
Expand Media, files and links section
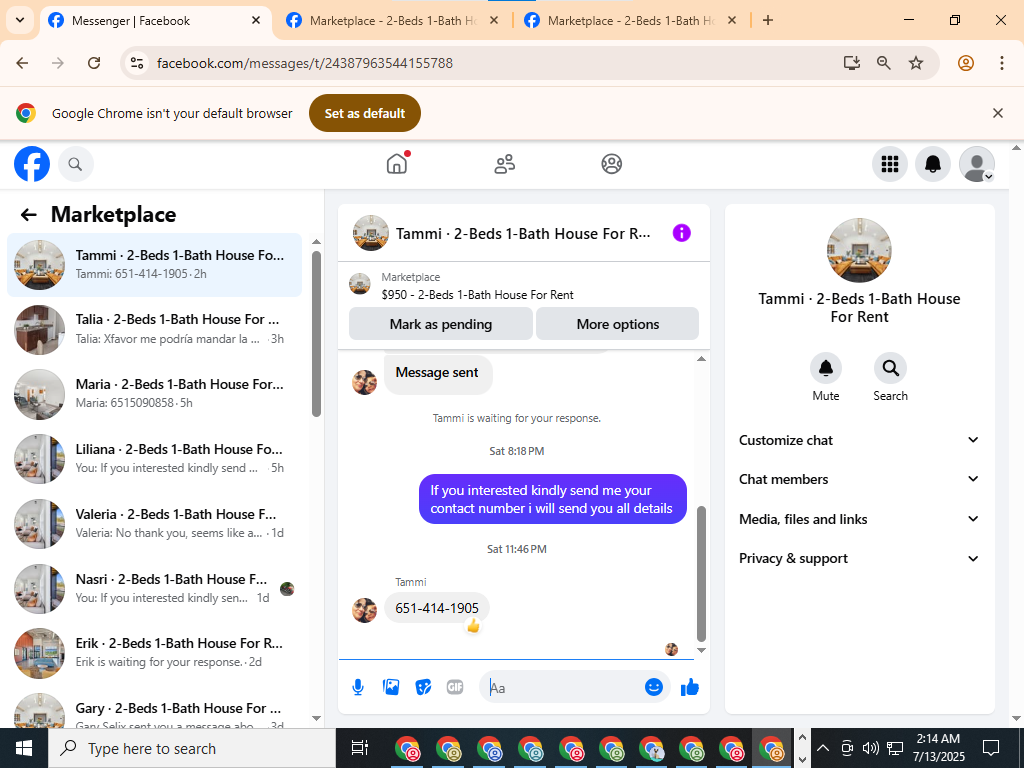[859, 519]
